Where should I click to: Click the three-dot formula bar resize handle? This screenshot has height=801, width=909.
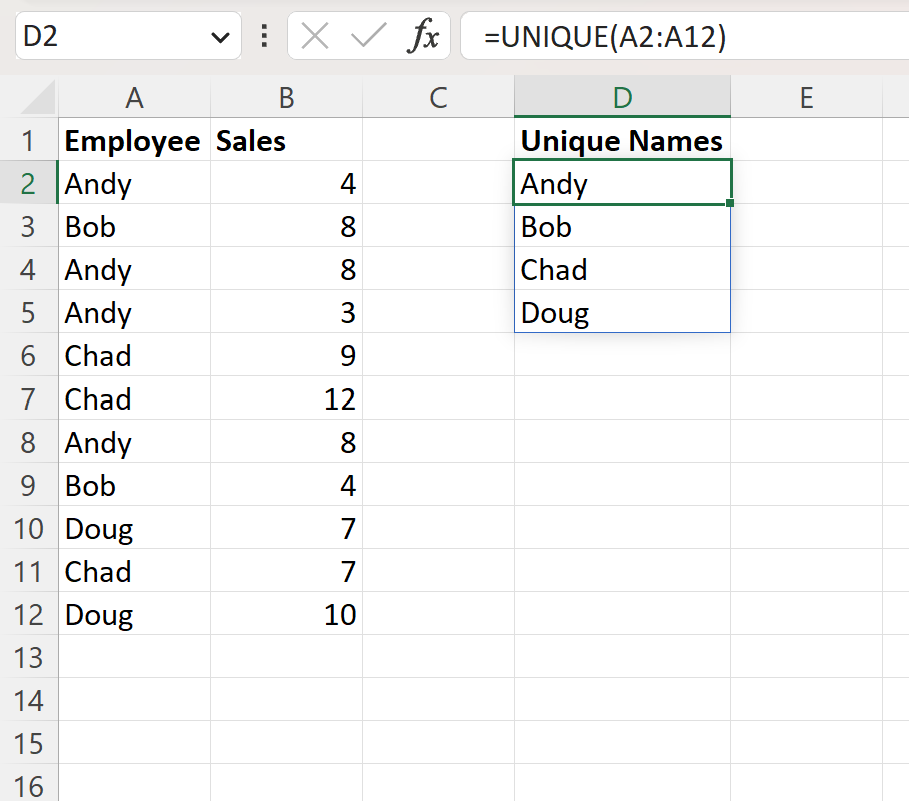[264, 36]
